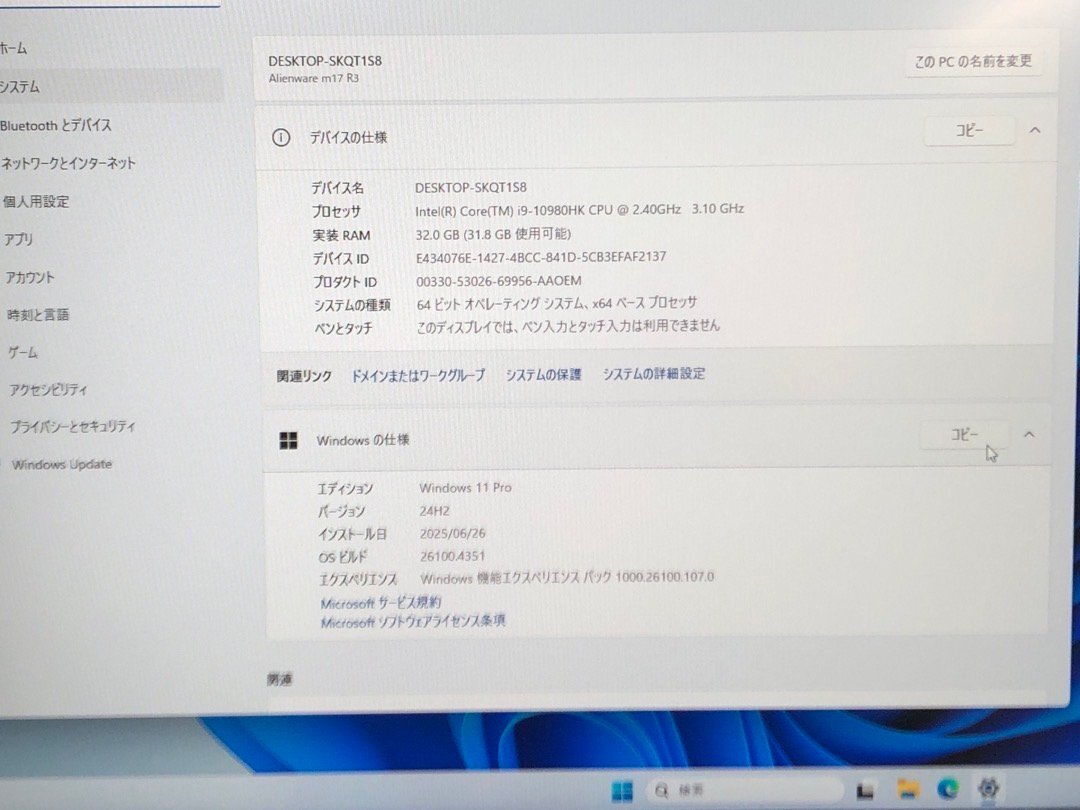The image size is (1080, 810).
Task: Click the version value 24H2
Action: coord(435,511)
